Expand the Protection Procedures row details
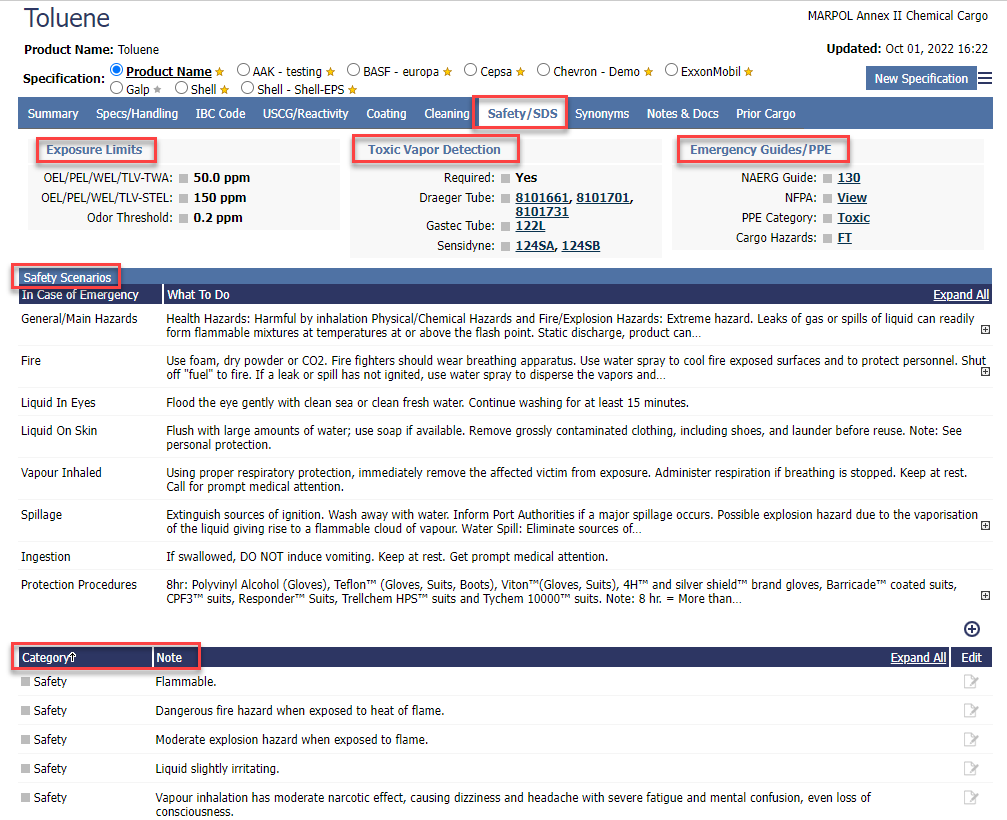The image size is (1007, 820). [985, 596]
